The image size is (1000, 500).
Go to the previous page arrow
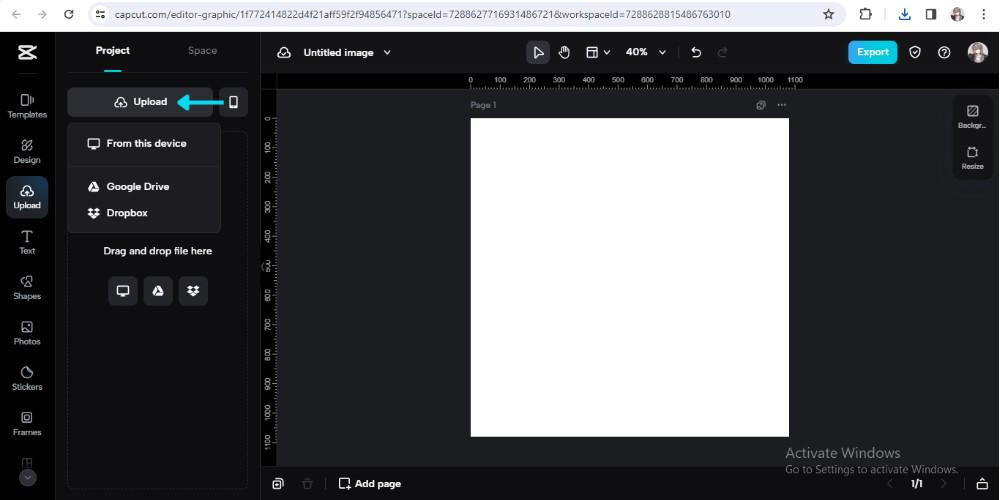(x=890, y=484)
